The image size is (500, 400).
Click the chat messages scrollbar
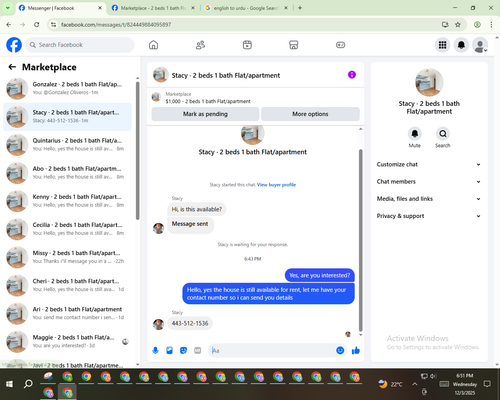360,240
